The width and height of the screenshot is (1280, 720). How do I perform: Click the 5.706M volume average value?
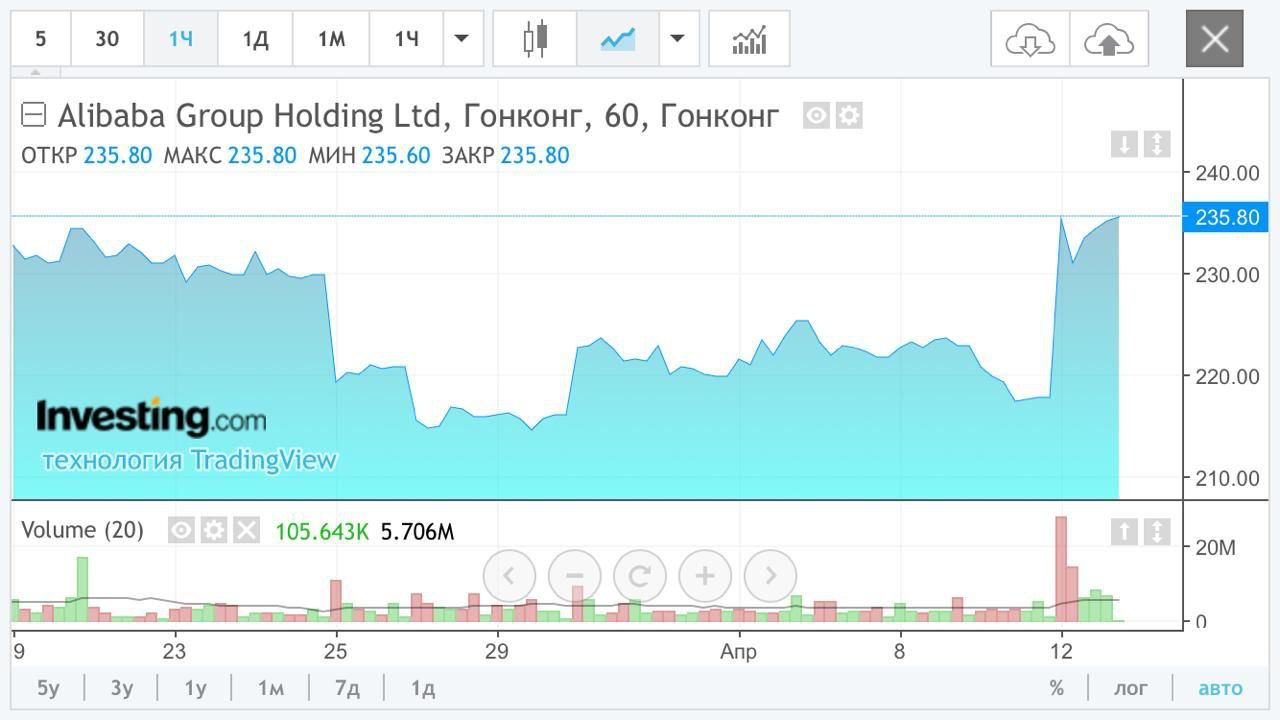417,532
